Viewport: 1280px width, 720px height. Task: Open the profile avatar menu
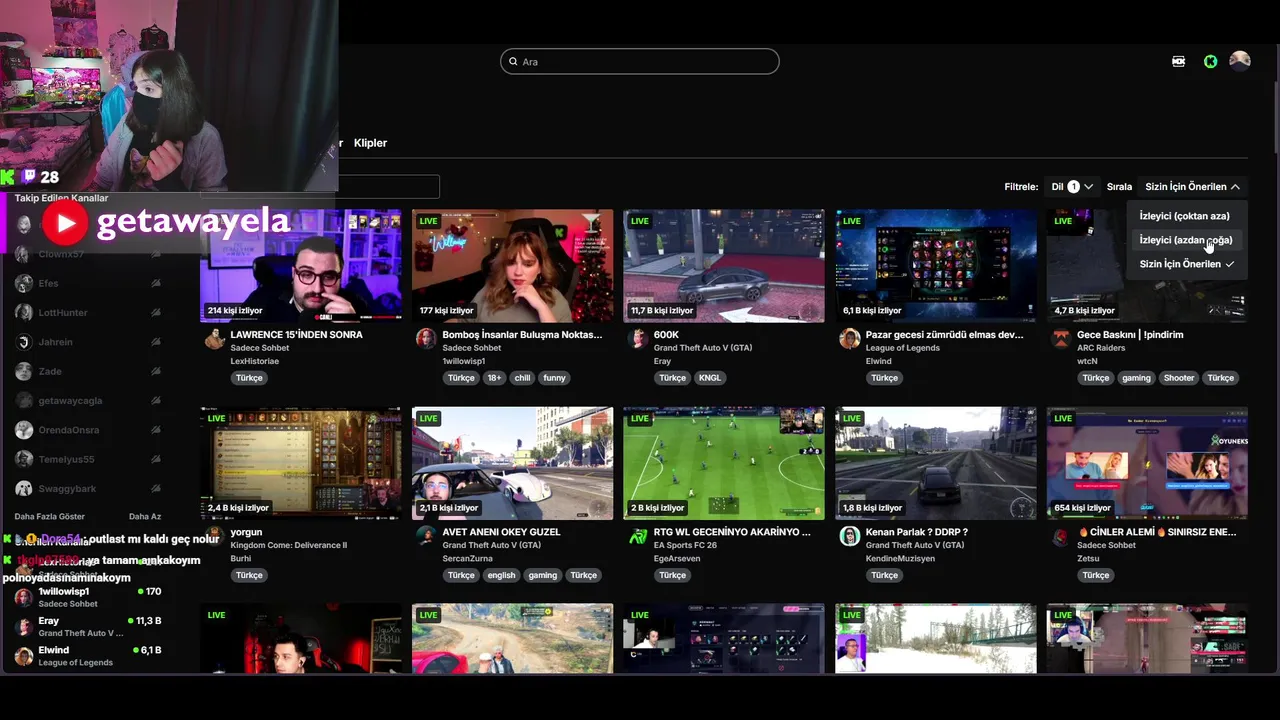tap(1240, 61)
